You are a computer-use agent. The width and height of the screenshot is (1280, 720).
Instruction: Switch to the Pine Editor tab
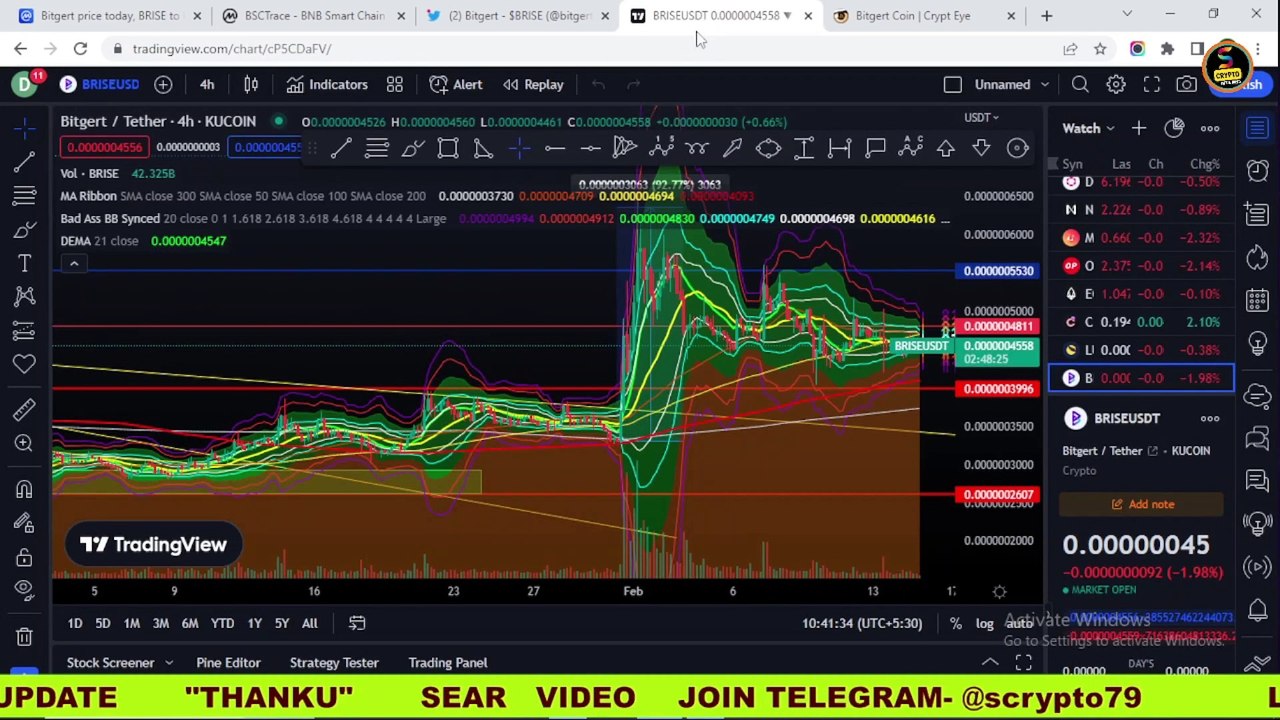tap(228, 663)
